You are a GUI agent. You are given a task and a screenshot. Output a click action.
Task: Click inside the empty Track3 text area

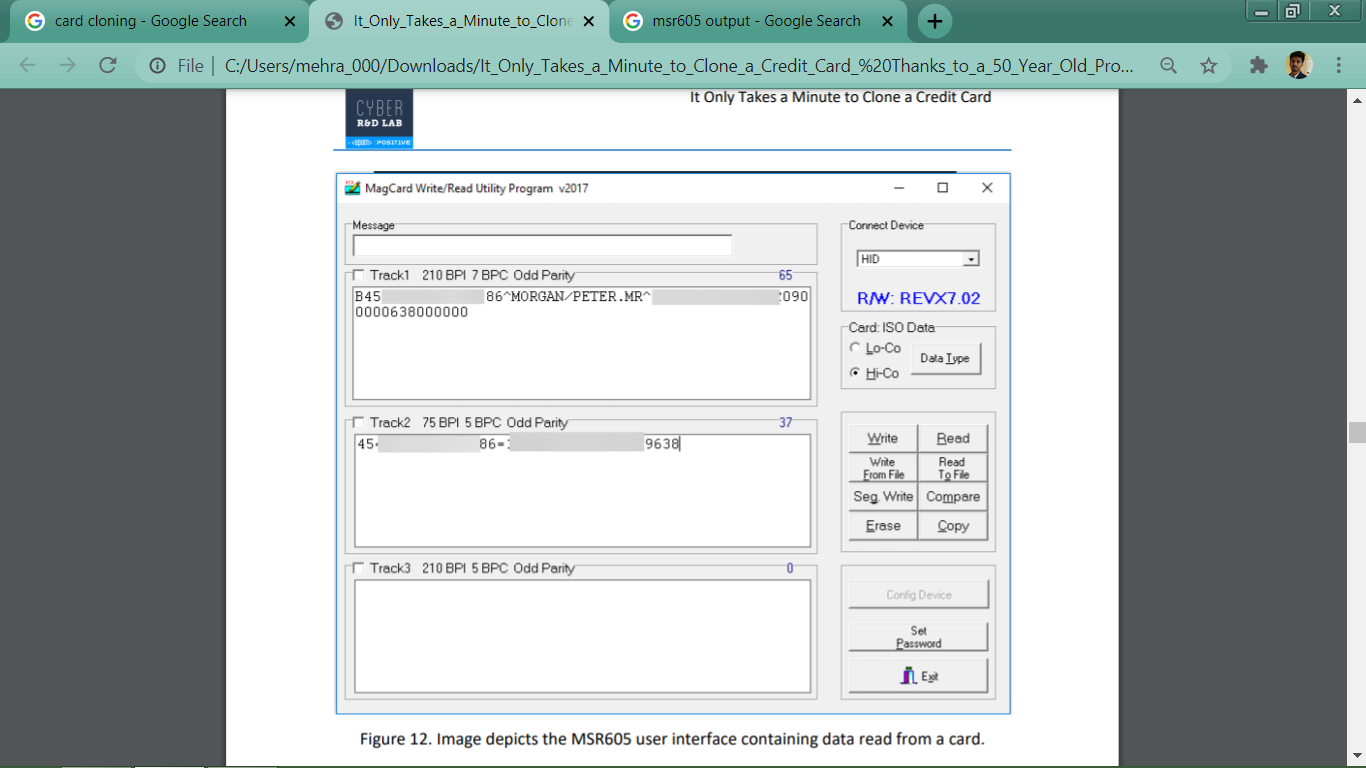pos(582,636)
